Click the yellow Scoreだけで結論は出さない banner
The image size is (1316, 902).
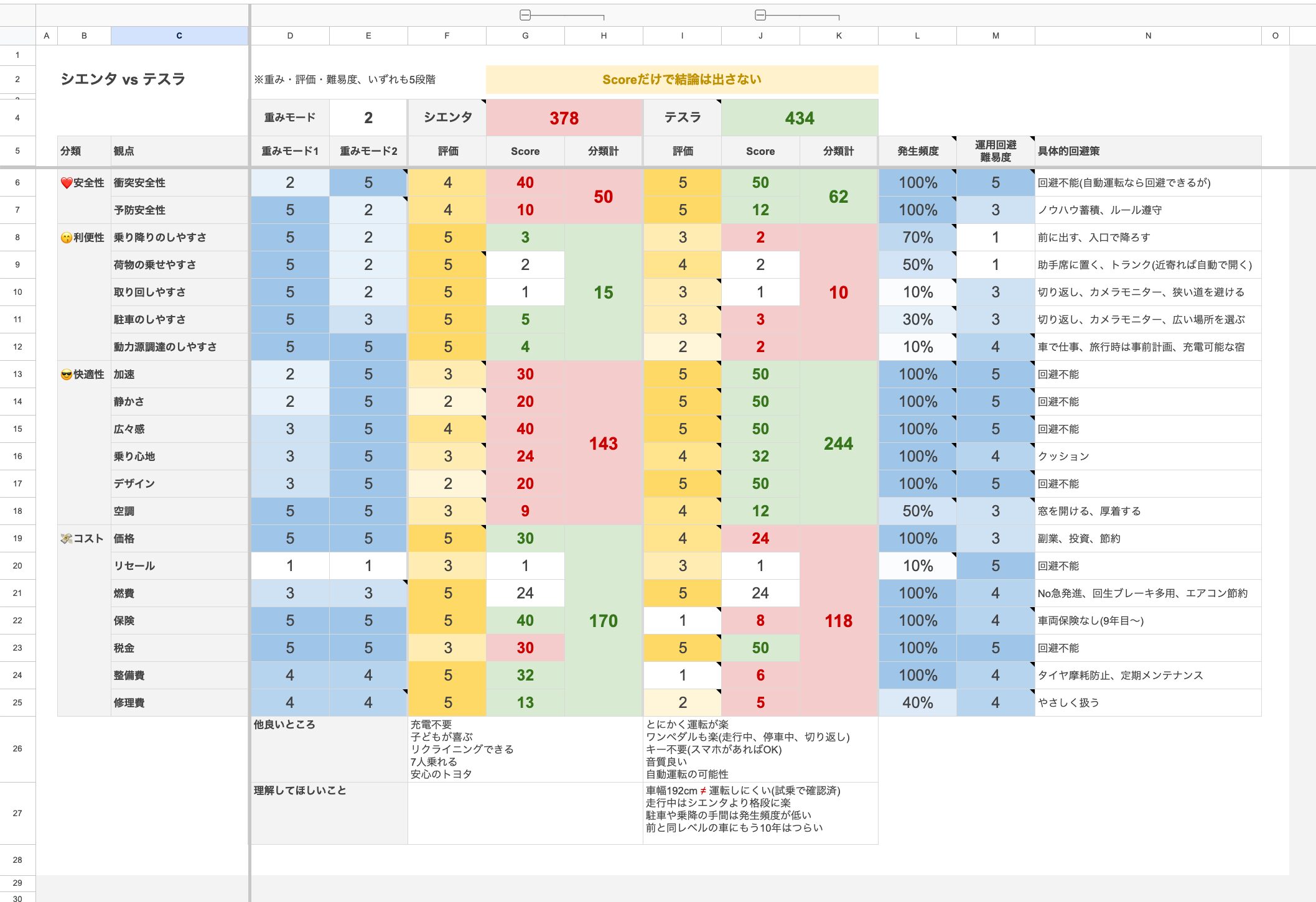(x=682, y=80)
